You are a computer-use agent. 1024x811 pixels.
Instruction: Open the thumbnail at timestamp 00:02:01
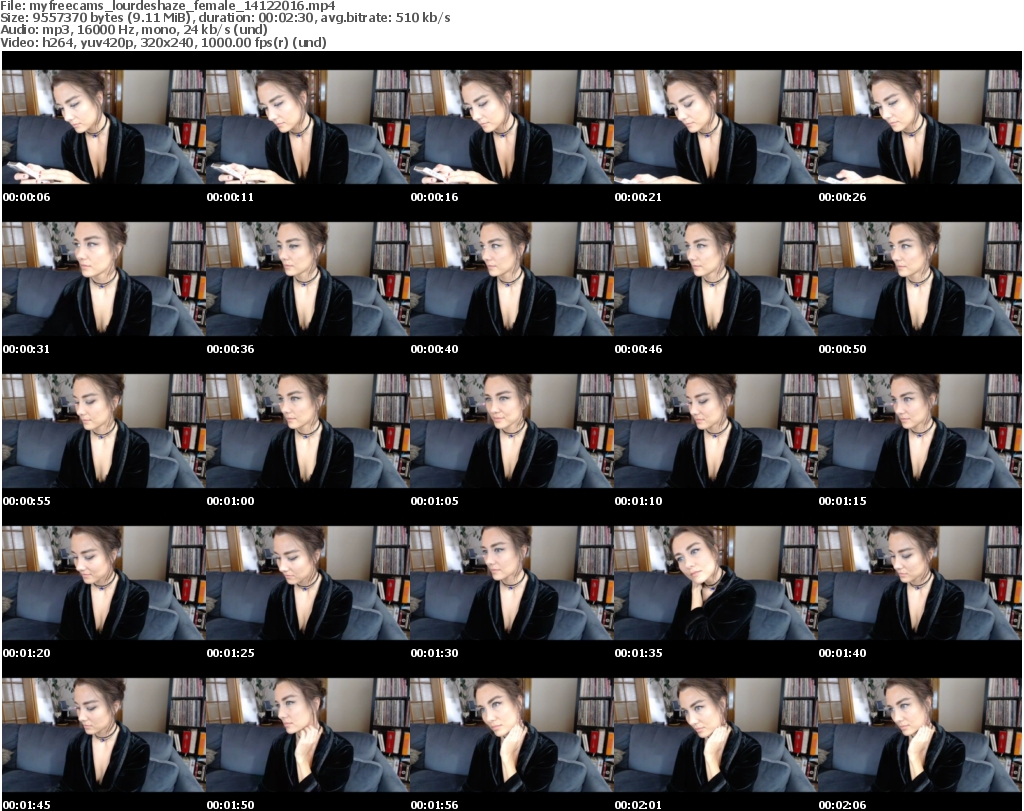pos(715,735)
